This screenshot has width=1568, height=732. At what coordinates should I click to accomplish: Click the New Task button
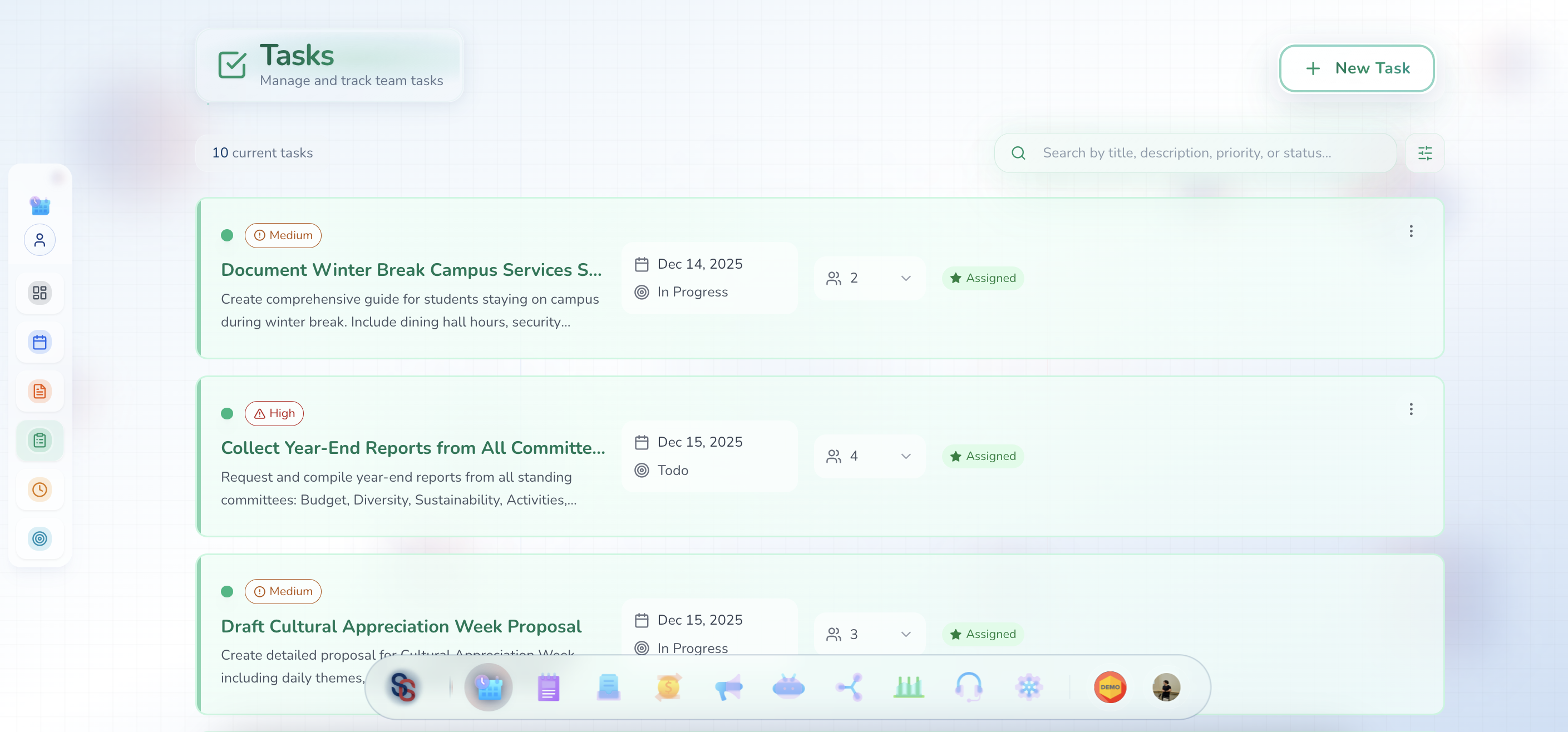(1357, 68)
